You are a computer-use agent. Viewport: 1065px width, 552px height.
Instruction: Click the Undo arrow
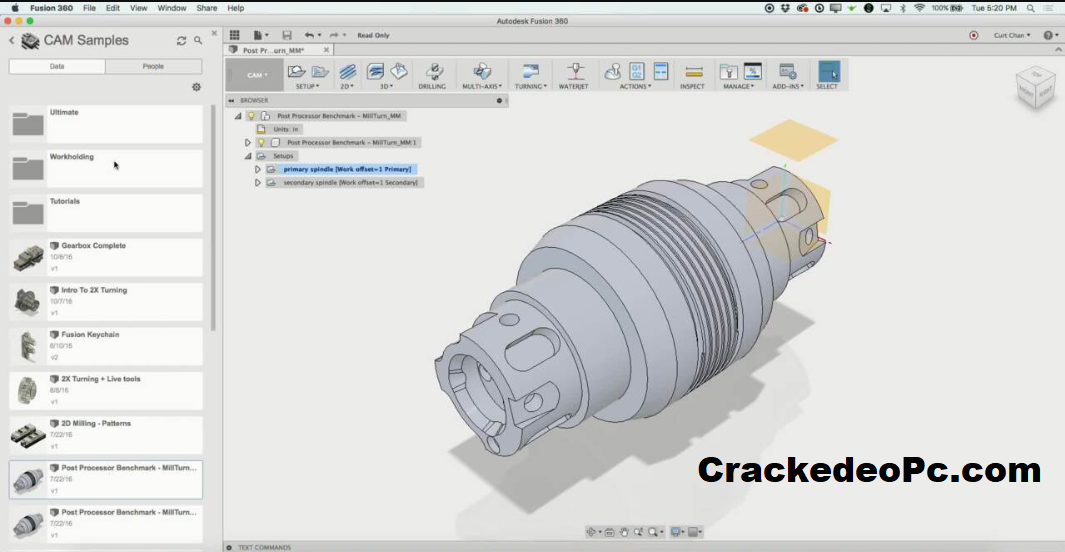tap(309, 35)
